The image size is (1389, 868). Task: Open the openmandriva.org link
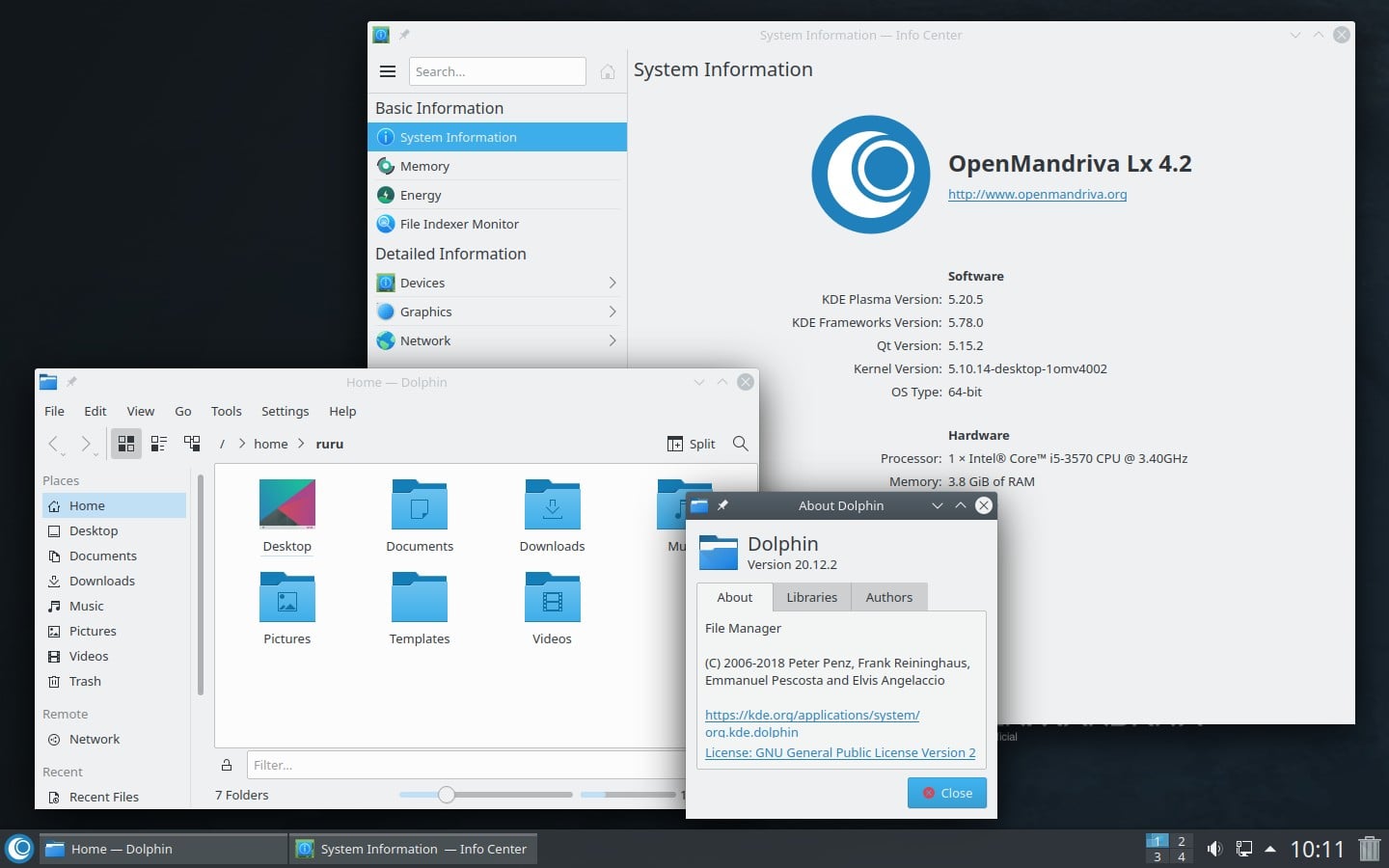(x=1037, y=194)
